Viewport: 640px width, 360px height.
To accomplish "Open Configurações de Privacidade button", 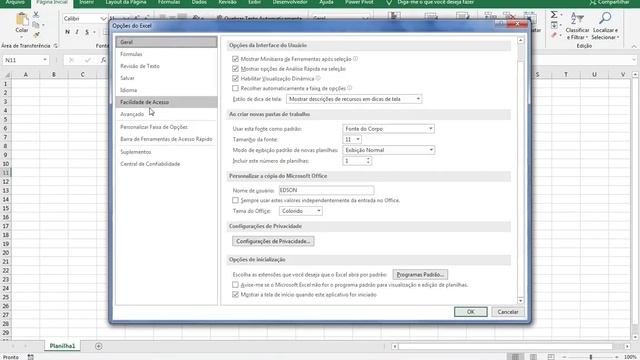I will point(273,241).
